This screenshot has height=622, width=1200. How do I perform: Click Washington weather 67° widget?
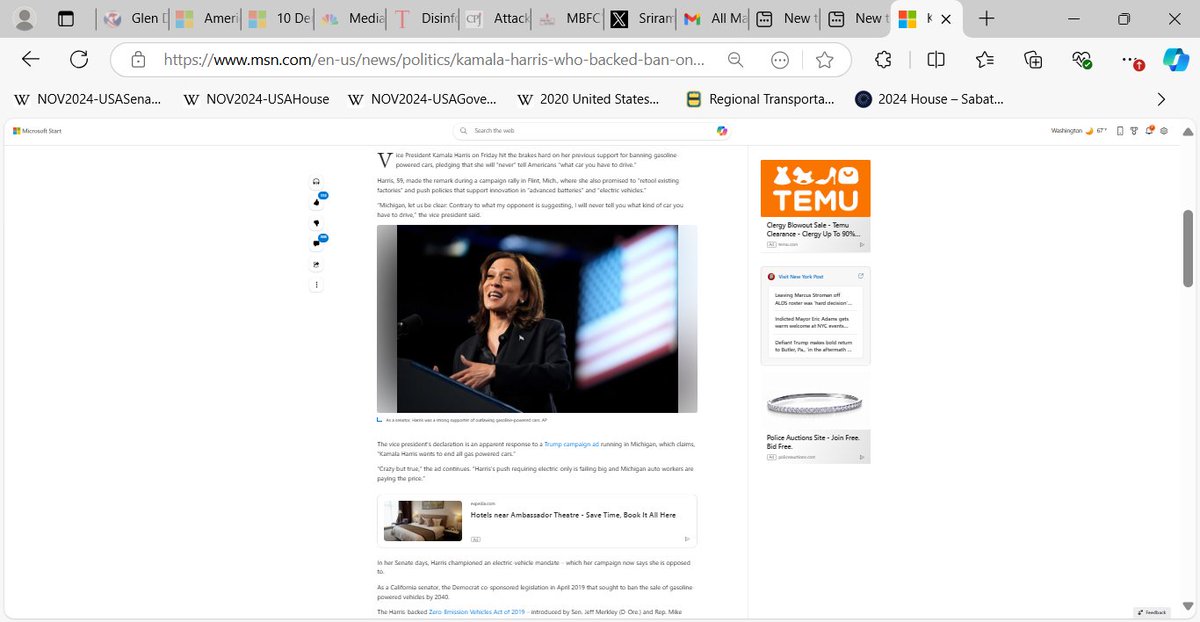[1080, 131]
